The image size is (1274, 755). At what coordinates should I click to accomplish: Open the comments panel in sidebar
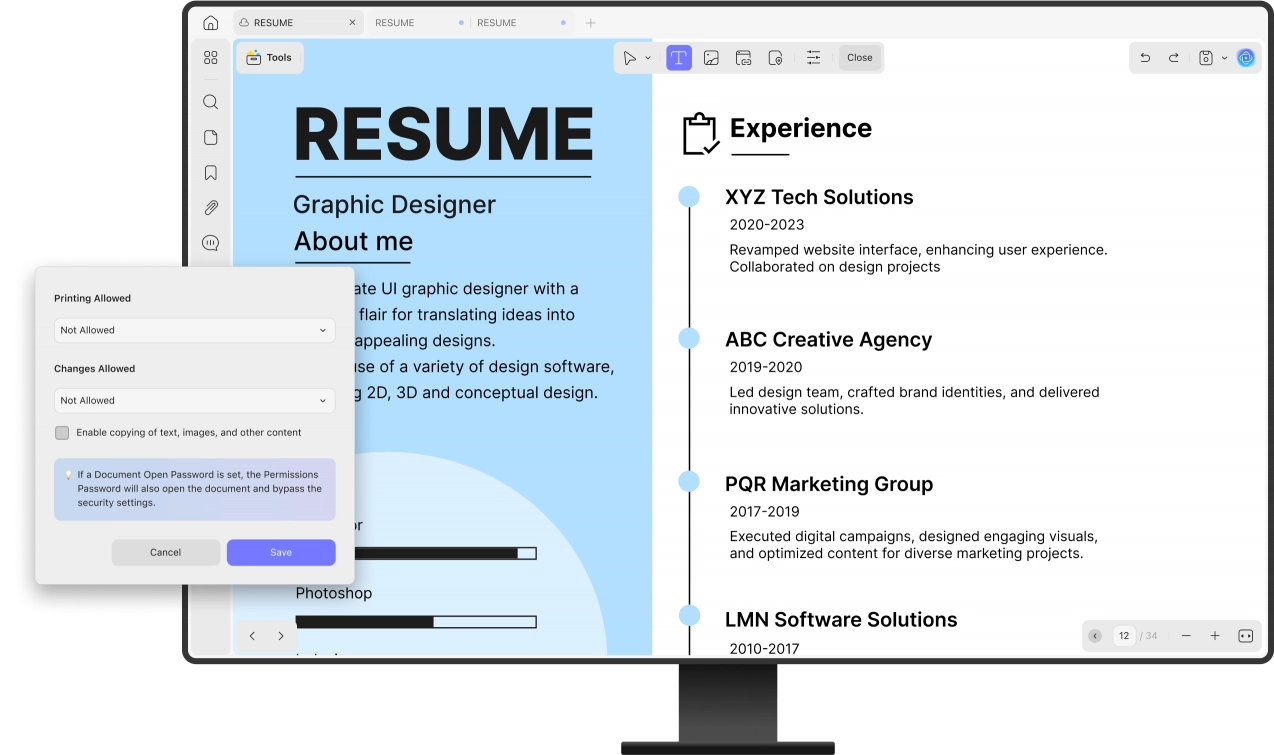pos(210,243)
